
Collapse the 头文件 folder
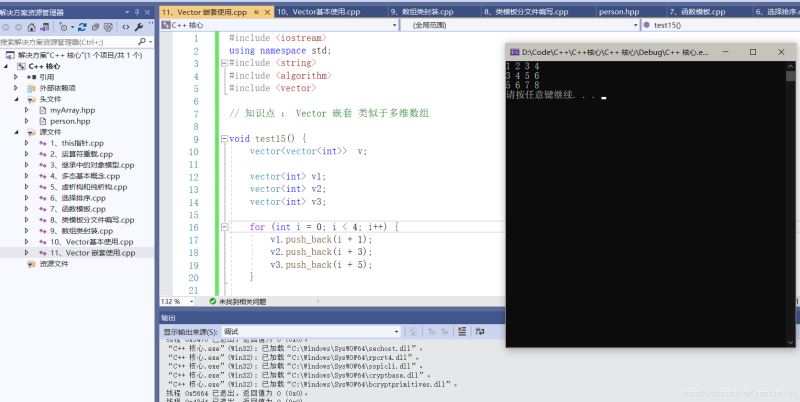[x=16, y=99]
